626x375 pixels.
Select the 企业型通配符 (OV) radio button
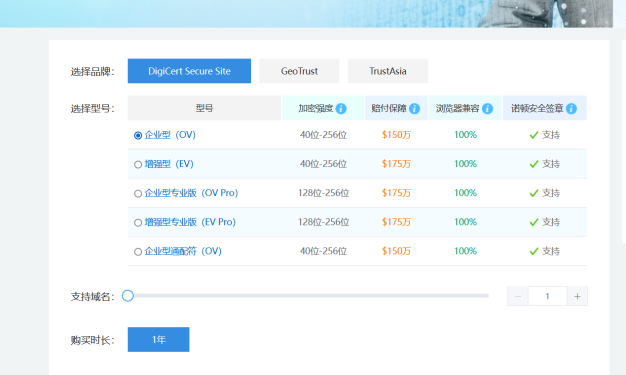tap(138, 252)
